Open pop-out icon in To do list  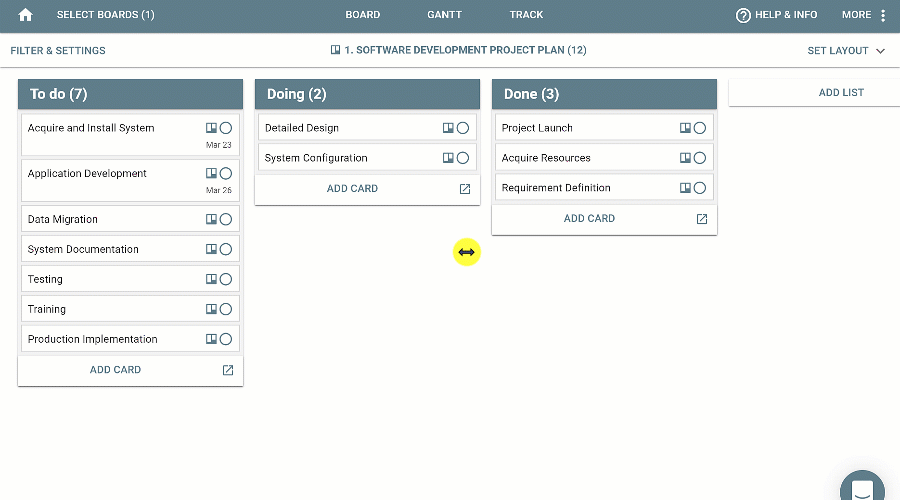coord(227,370)
